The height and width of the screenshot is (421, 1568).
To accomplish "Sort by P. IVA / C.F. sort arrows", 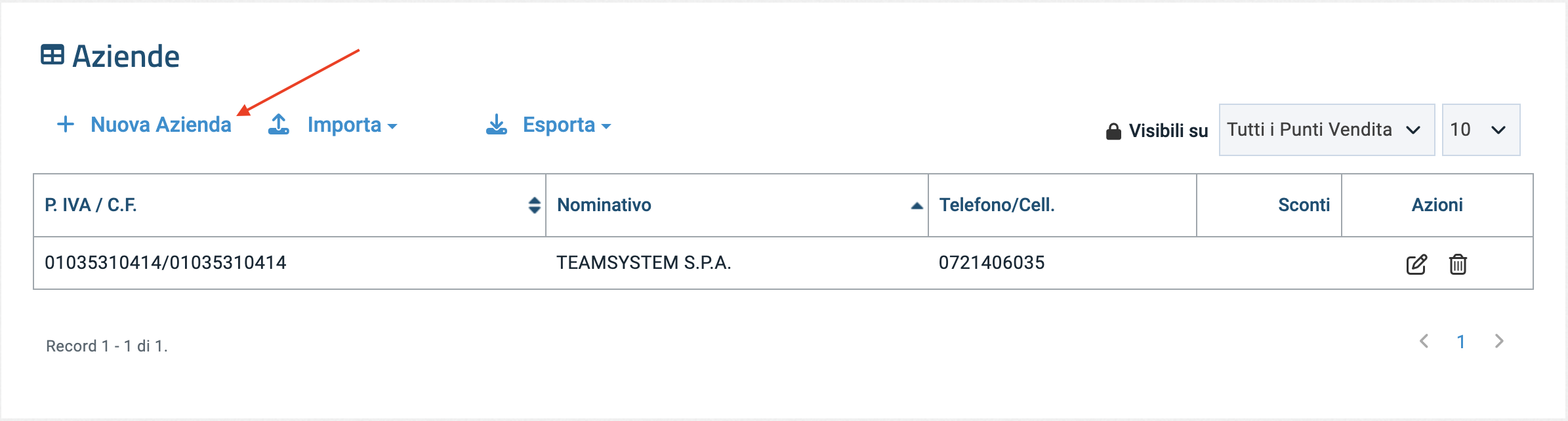I will tap(535, 205).
